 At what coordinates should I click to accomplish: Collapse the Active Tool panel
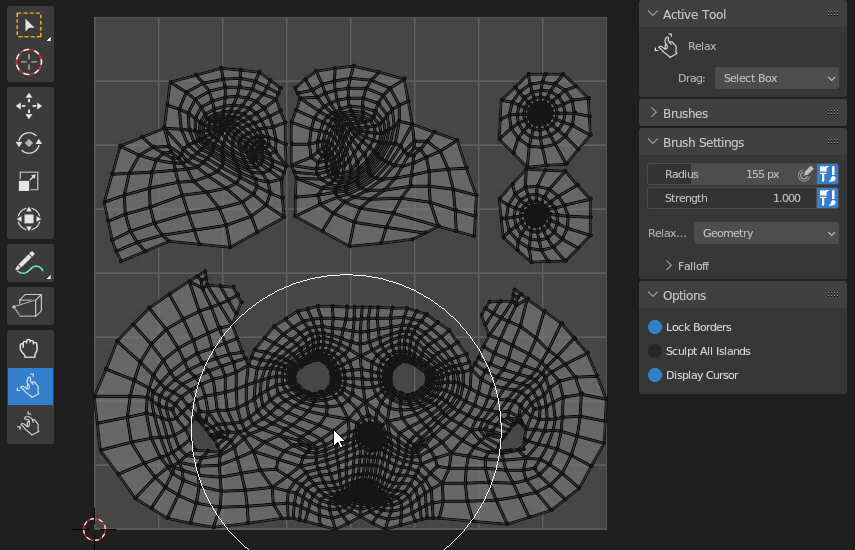click(x=653, y=14)
